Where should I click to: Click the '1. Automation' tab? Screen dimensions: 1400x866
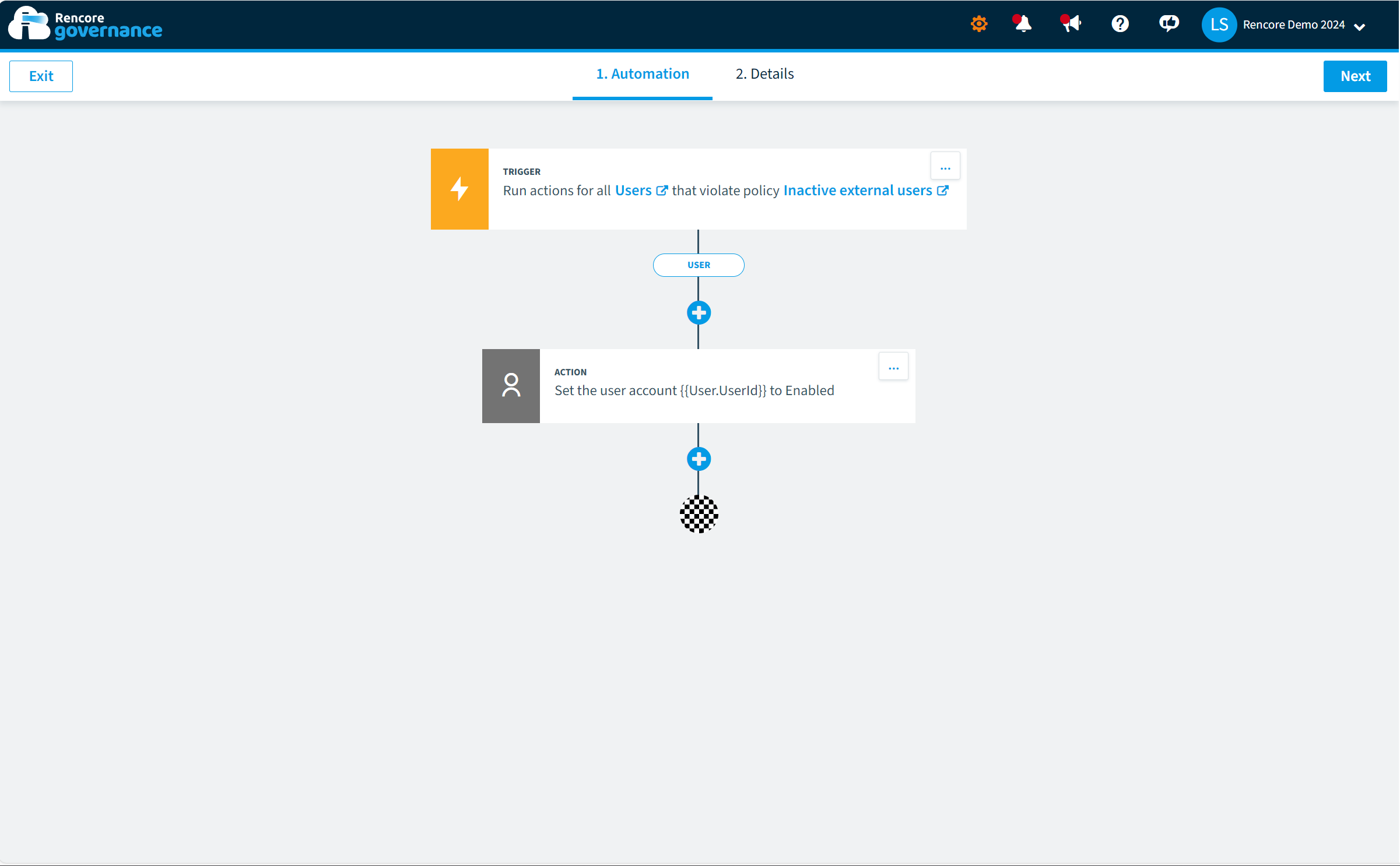tap(643, 73)
